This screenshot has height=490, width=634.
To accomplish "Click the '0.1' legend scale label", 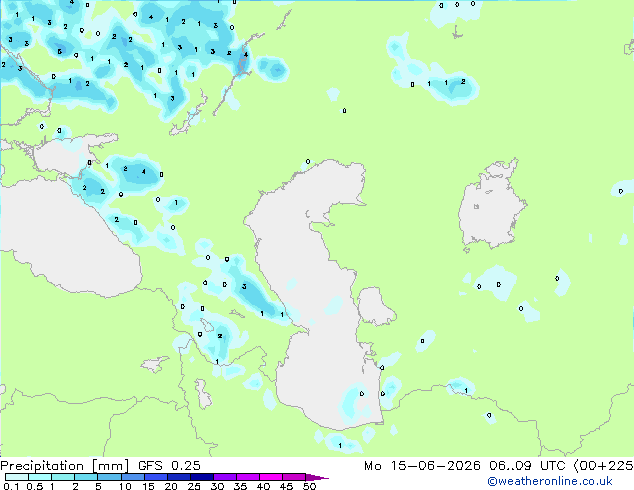I will (11, 486).
